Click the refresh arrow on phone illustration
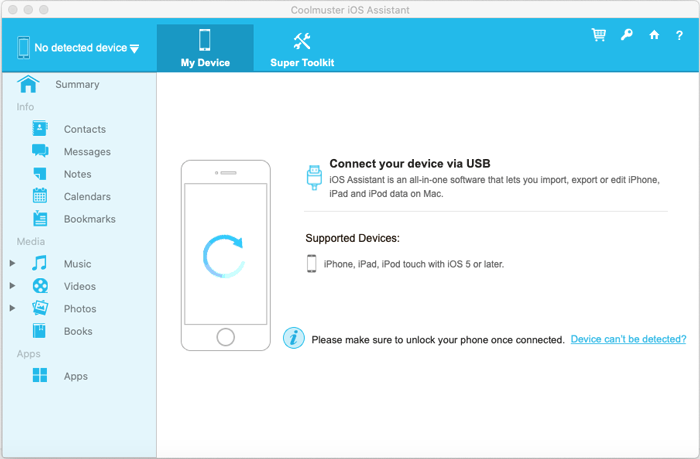 point(224,256)
